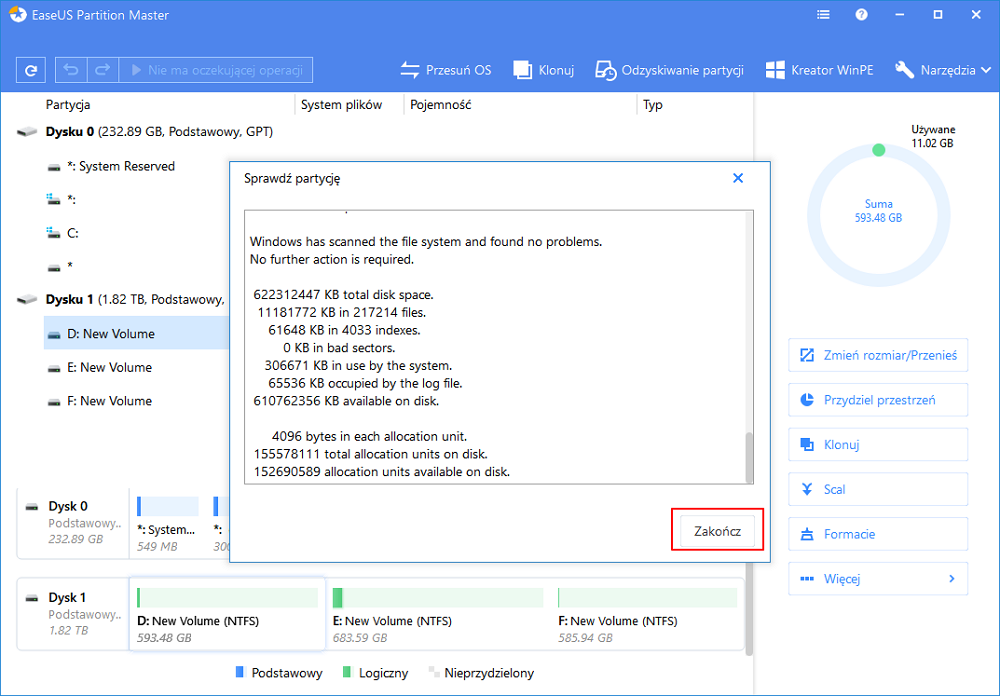1000x696 pixels.
Task: Click the Nieprzydzielony legend swatch
Action: [434, 672]
